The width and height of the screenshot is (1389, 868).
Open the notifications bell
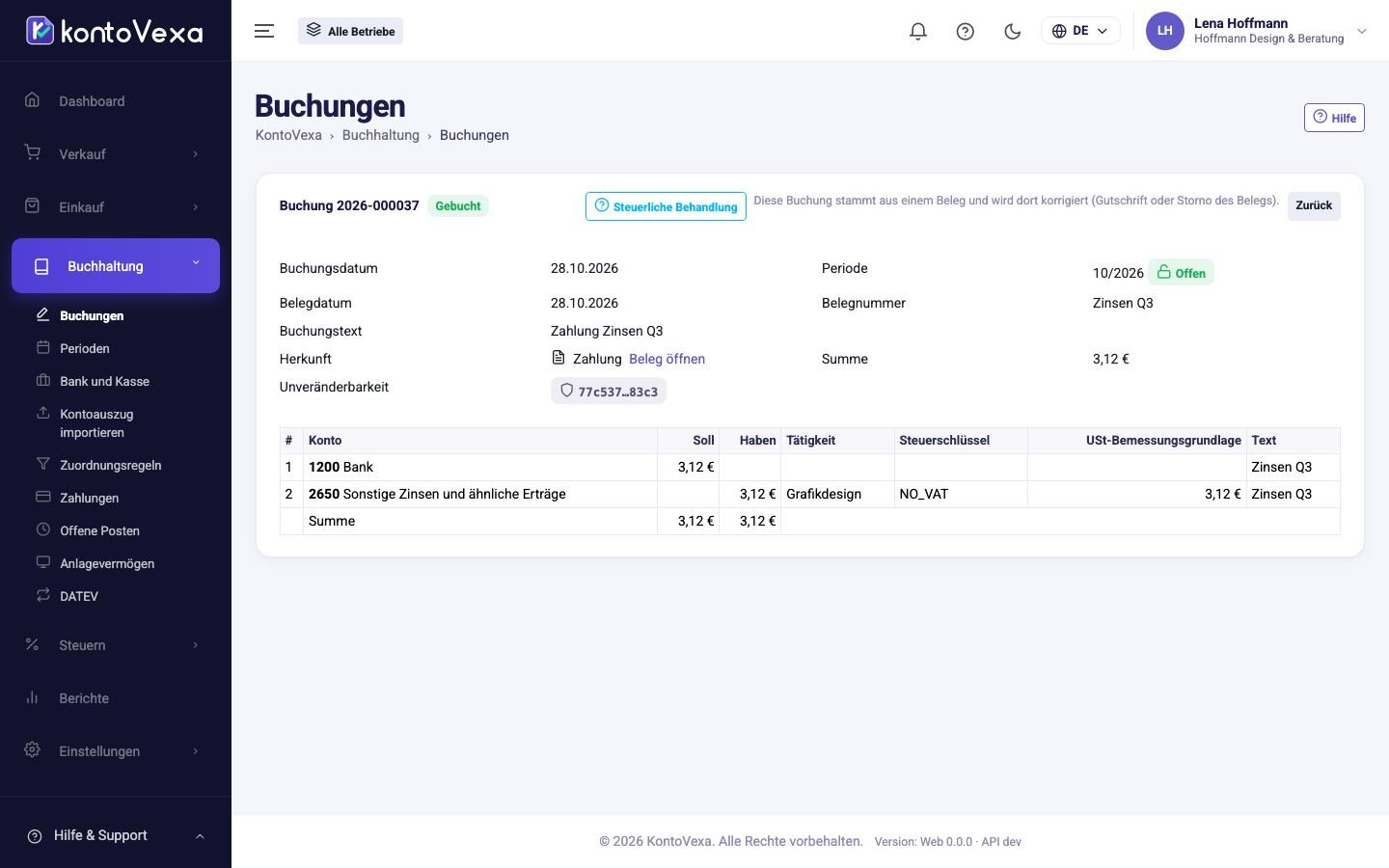[918, 31]
